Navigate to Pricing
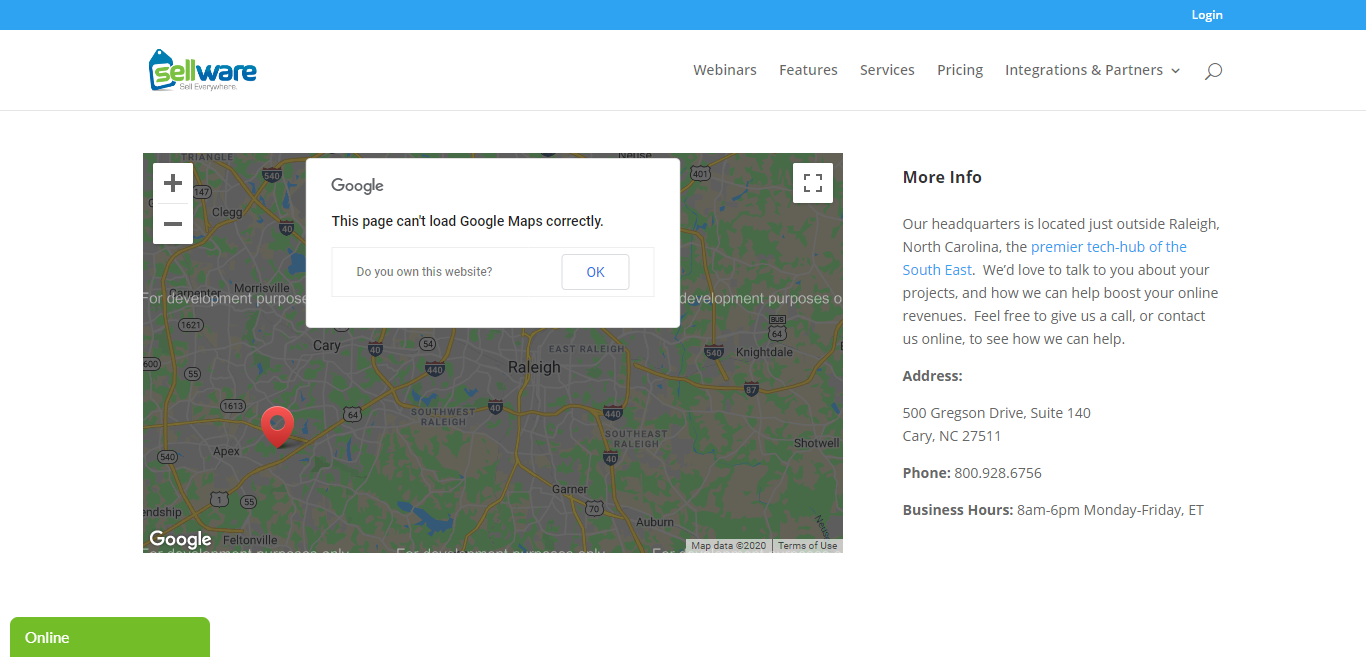Screen dimensions: 1366x657 tap(960, 70)
